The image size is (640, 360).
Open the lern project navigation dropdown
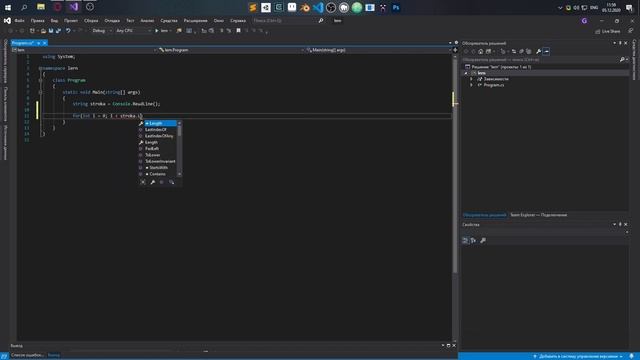click(x=84, y=50)
